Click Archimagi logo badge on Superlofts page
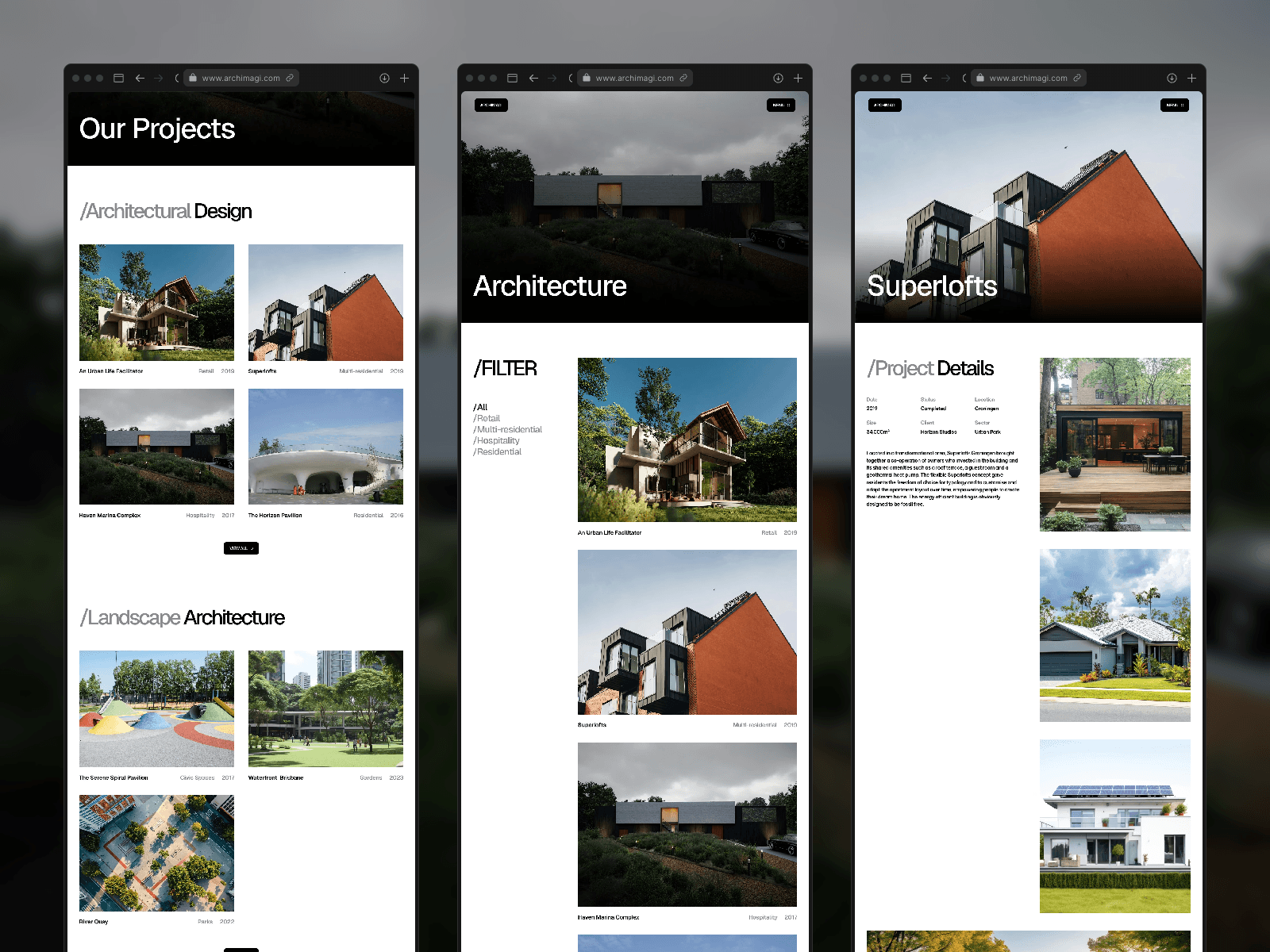 click(x=885, y=105)
